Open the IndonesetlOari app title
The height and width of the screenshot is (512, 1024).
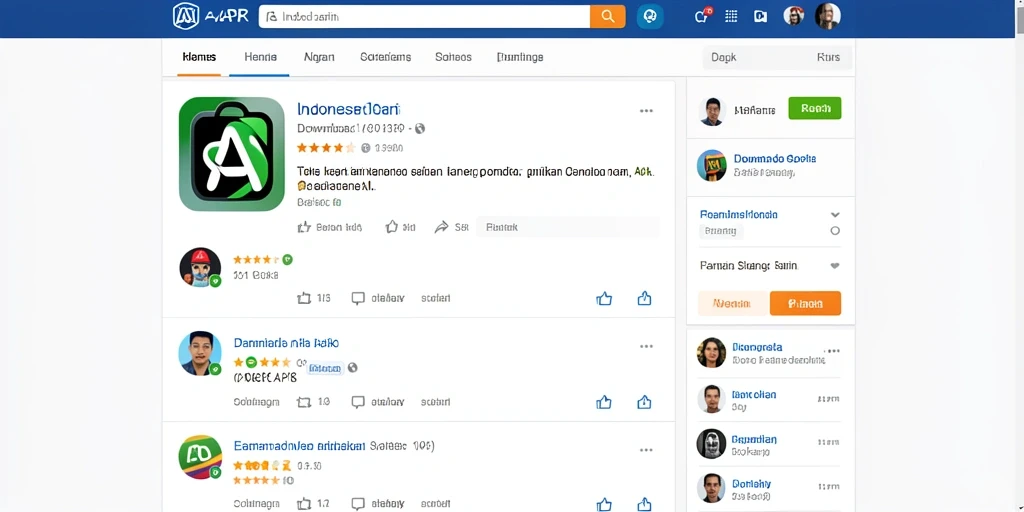point(349,108)
